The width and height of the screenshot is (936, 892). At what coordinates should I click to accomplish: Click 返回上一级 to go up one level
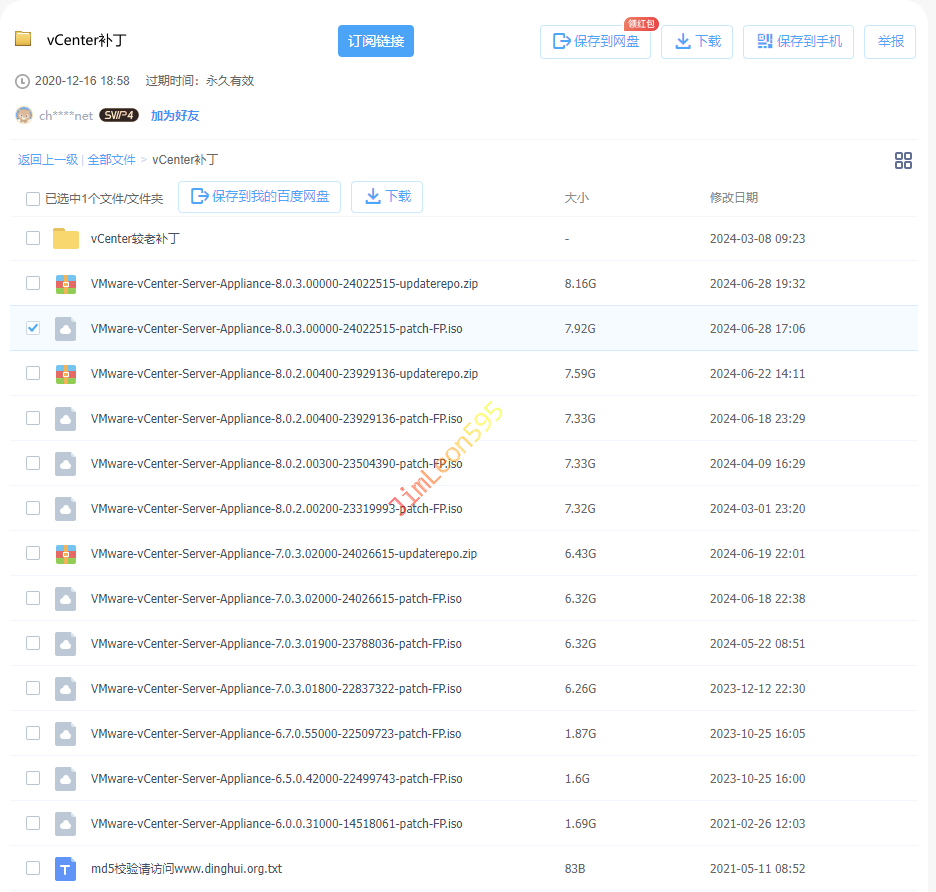[x=47, y=160]
